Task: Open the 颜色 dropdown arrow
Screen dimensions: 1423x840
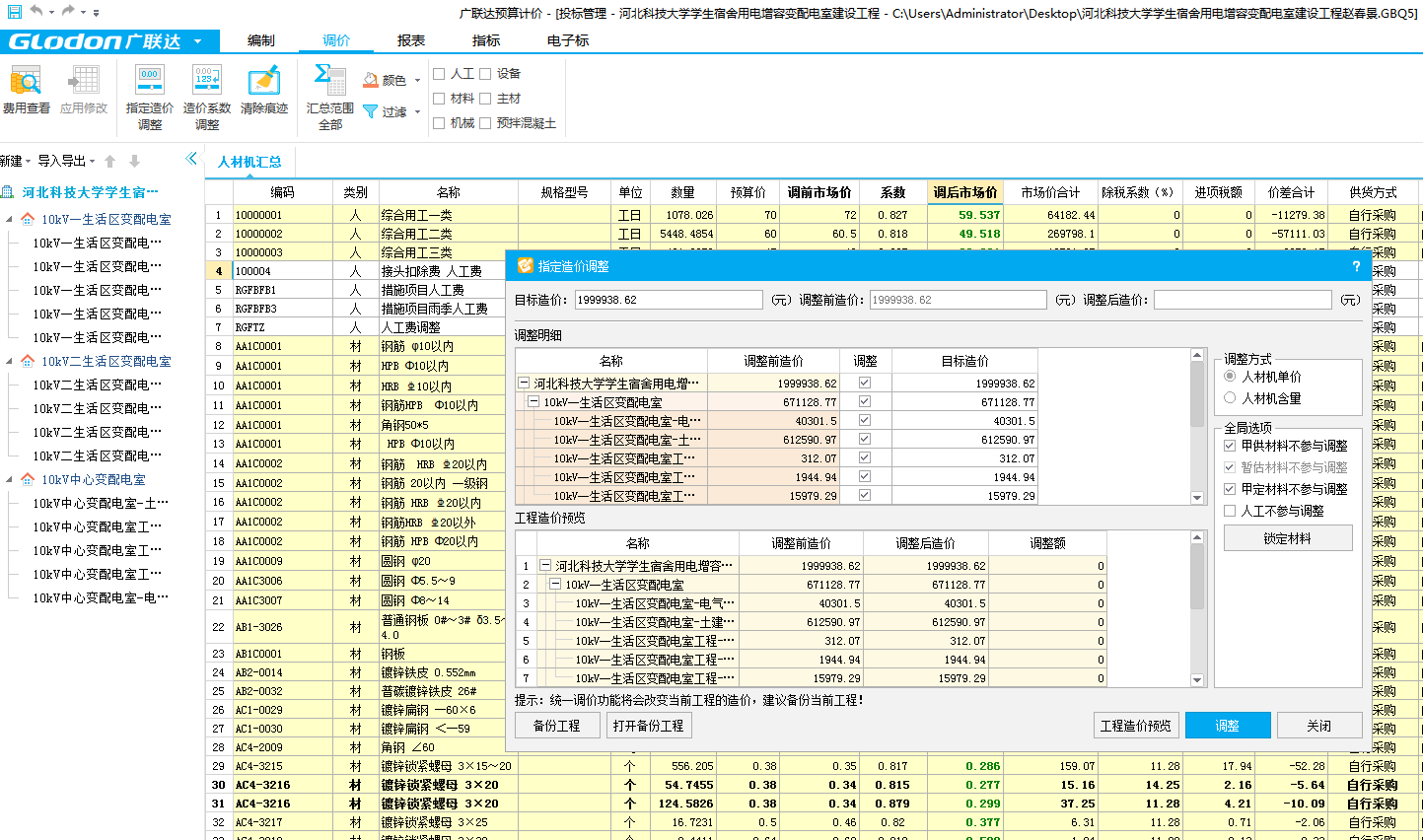Action: [417, 81]
